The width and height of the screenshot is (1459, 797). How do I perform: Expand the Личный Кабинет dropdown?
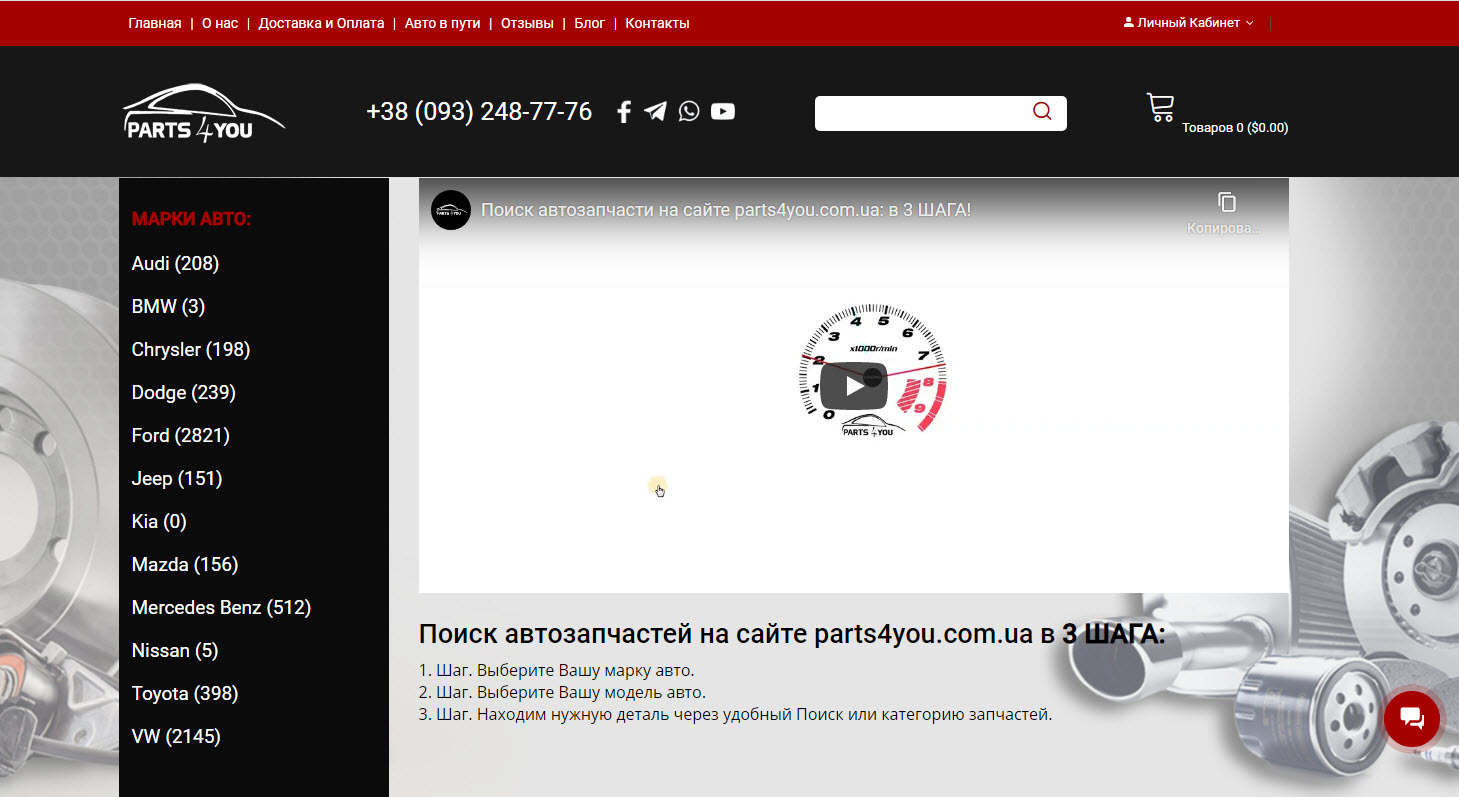(x=1188, y=23)
